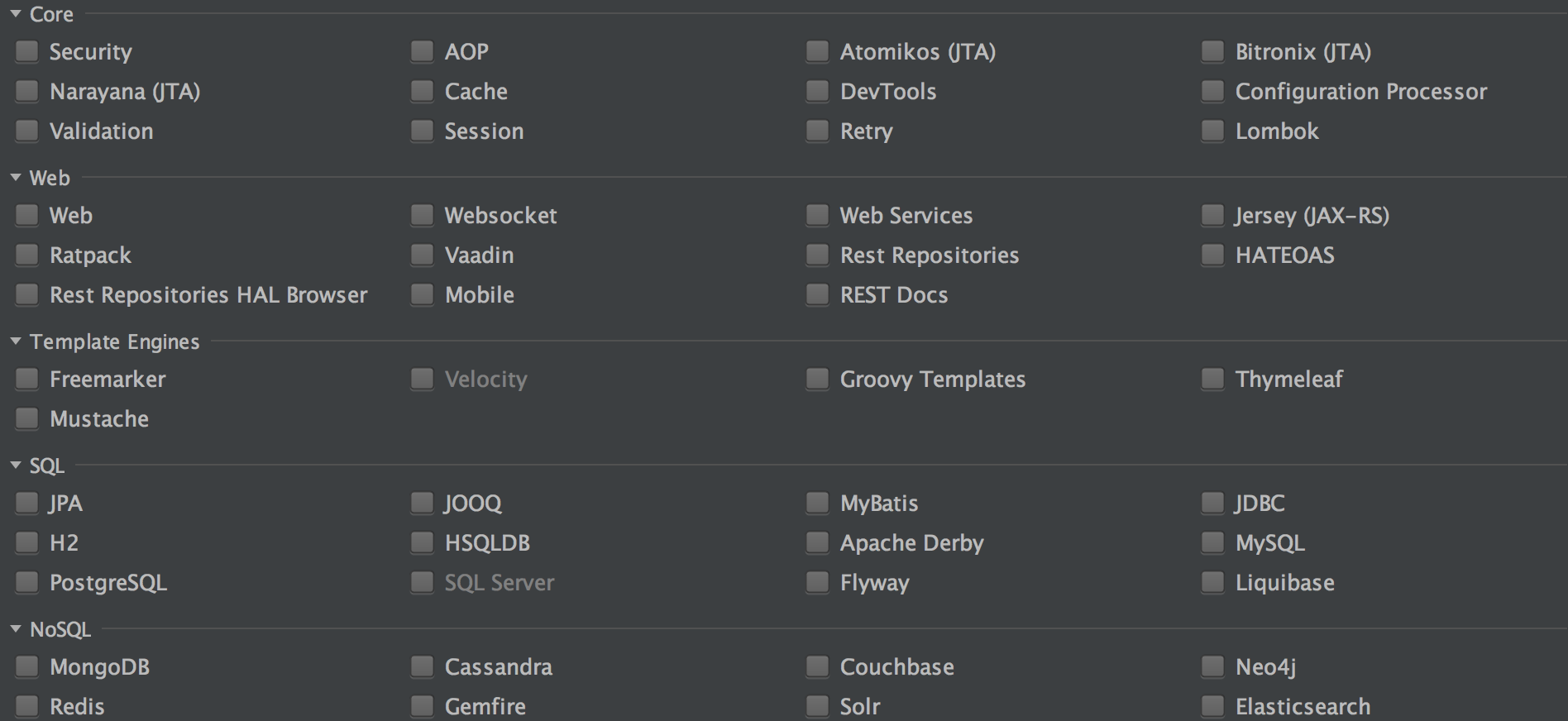Collapse the Web section triangle
Image resolution: width=1568 pixels, height=721 pixels.
coord(16,178)
